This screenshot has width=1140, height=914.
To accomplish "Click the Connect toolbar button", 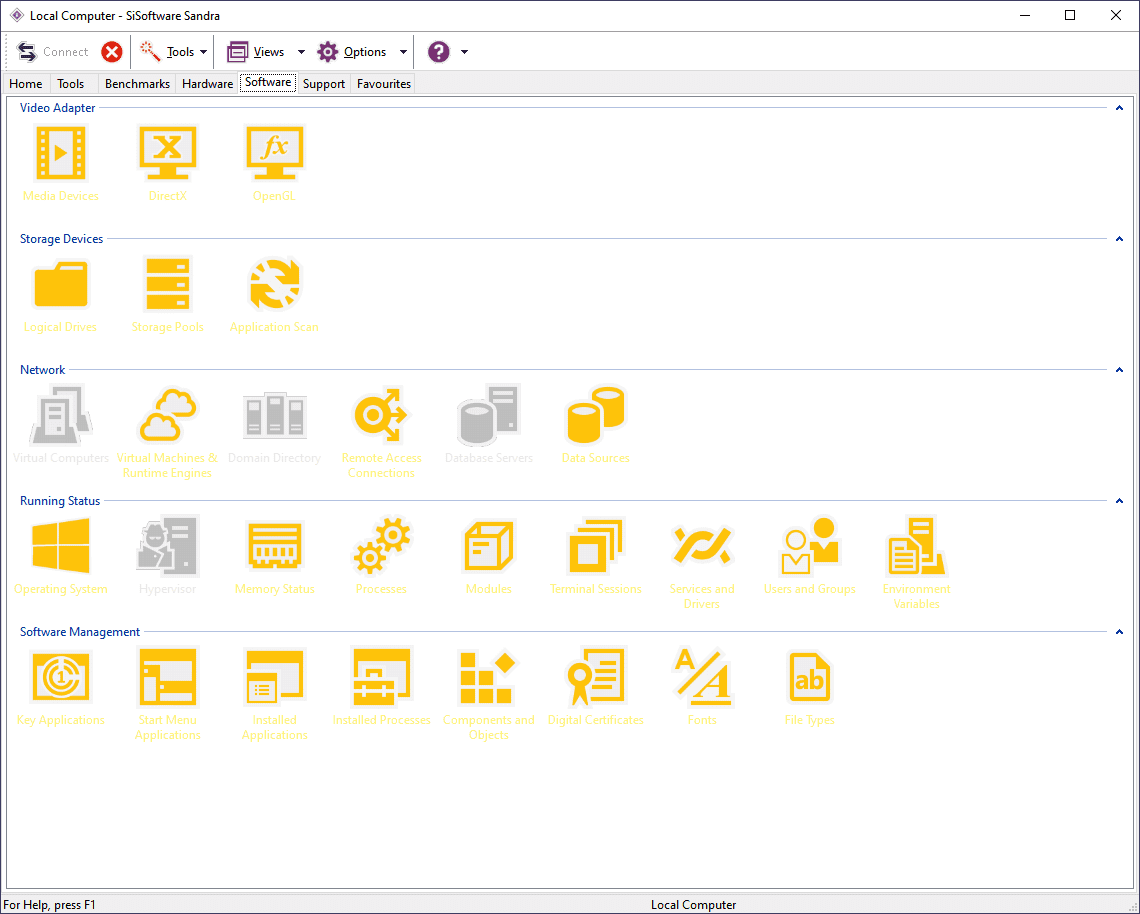I will [x=52, y=52].
